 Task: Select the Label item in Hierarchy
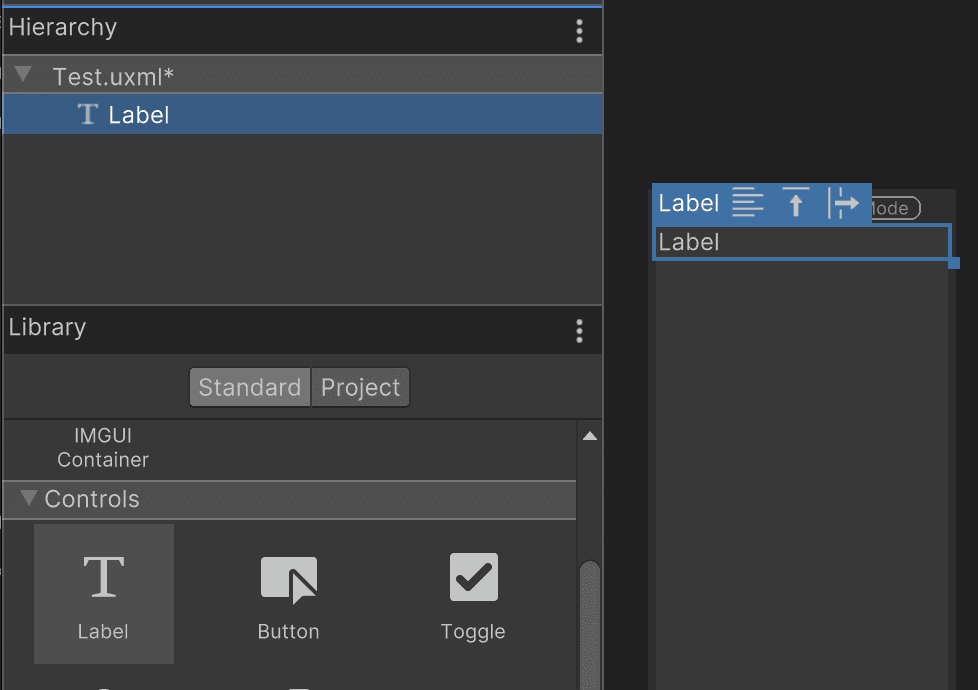point(139,115)
